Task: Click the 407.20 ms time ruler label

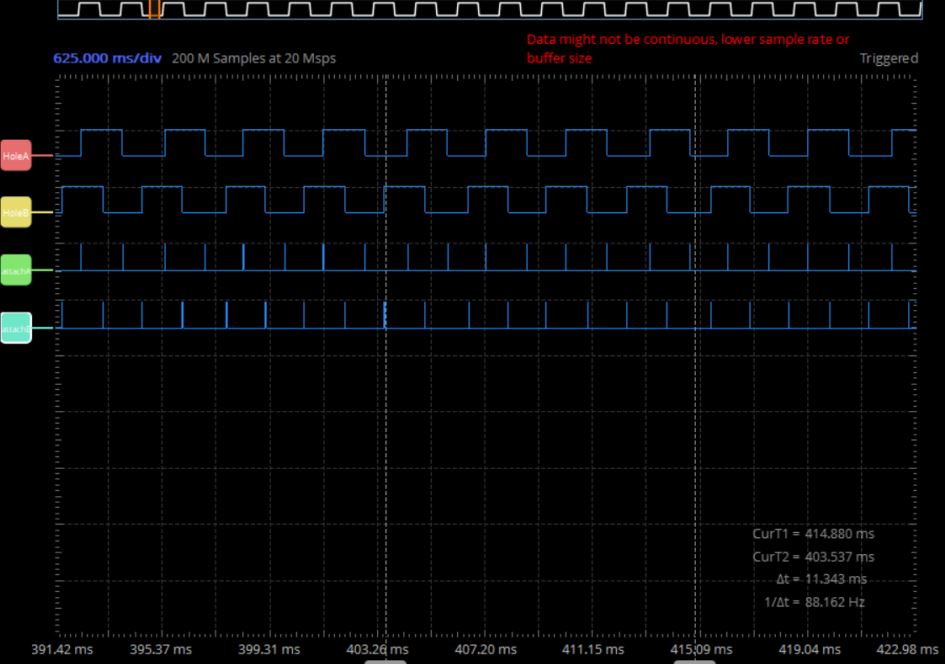Action: tap(485, 649)
